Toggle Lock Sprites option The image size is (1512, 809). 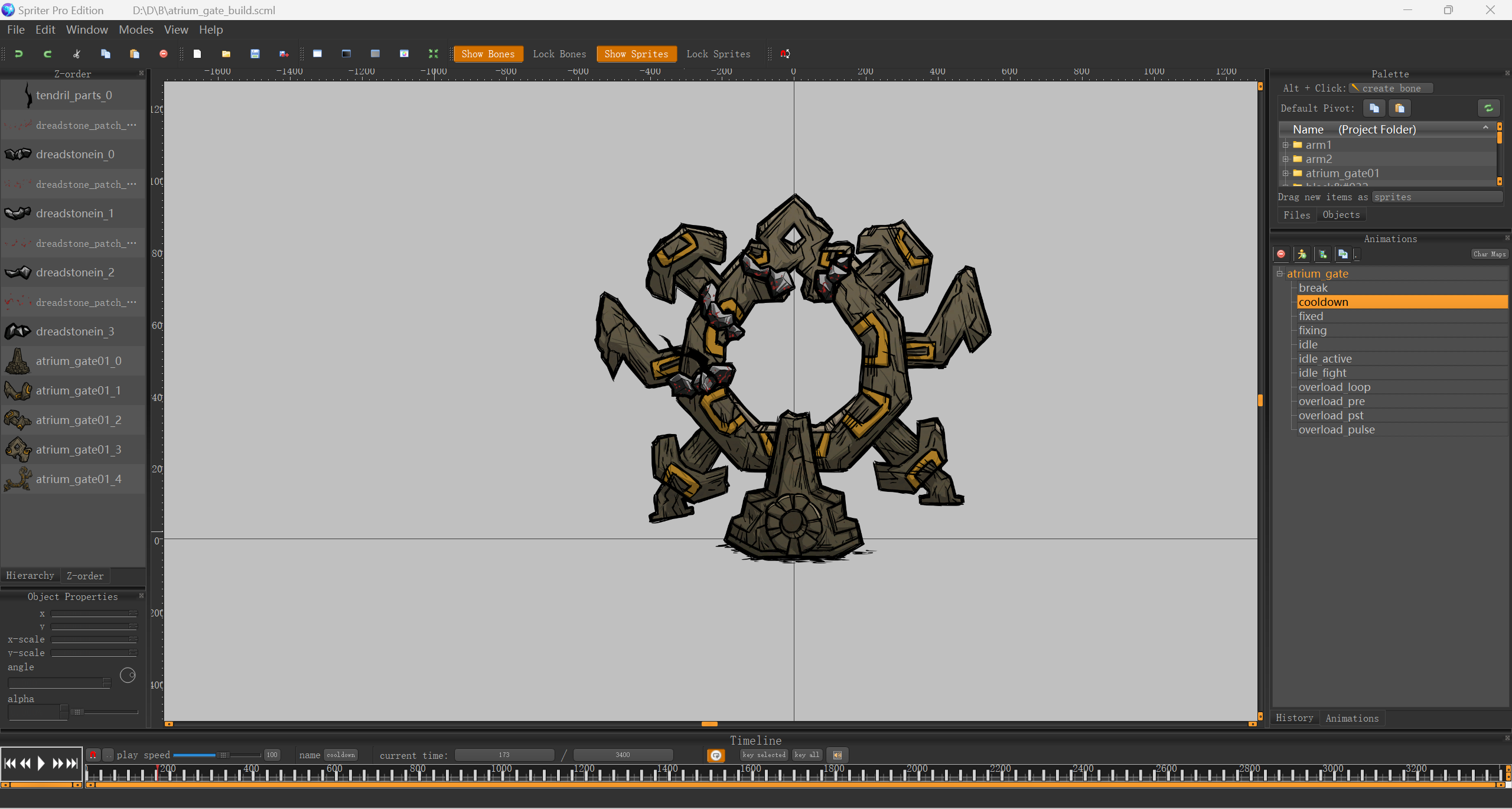point(718,54)
